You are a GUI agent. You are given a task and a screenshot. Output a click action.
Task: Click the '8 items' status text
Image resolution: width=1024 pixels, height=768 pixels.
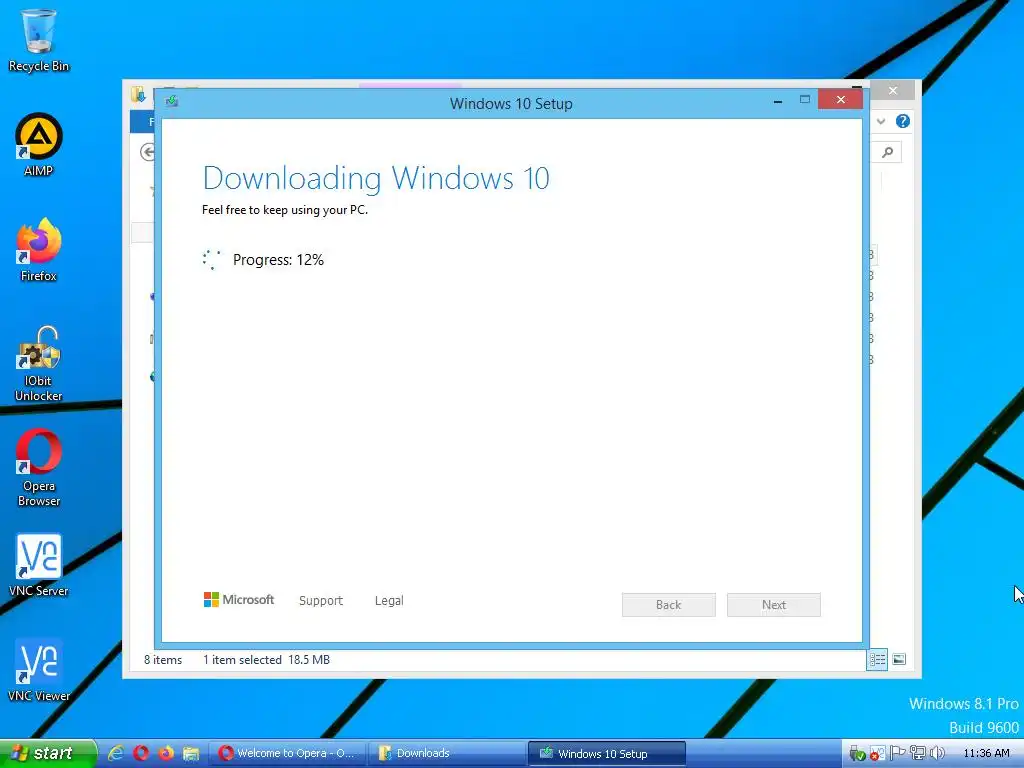pos(163,660)
